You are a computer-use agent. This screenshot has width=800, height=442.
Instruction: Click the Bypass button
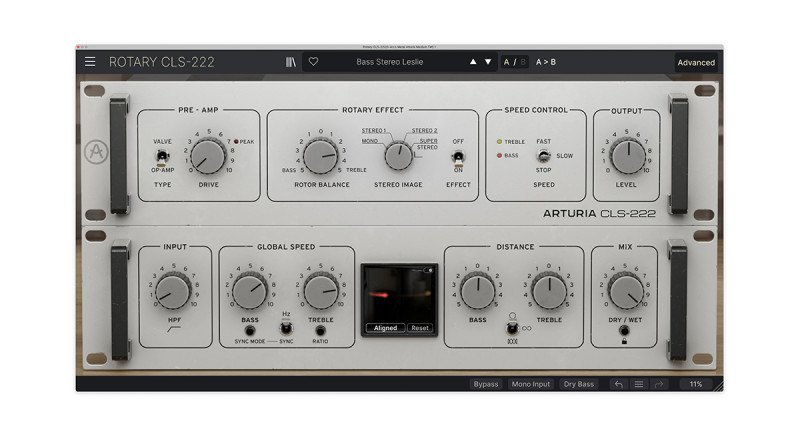pyautogui.click(x=485, y=384)
